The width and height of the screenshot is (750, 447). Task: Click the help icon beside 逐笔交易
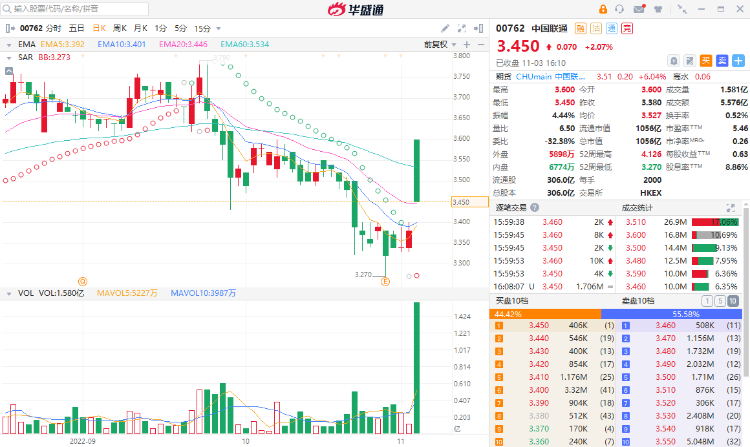click(535, 207)
